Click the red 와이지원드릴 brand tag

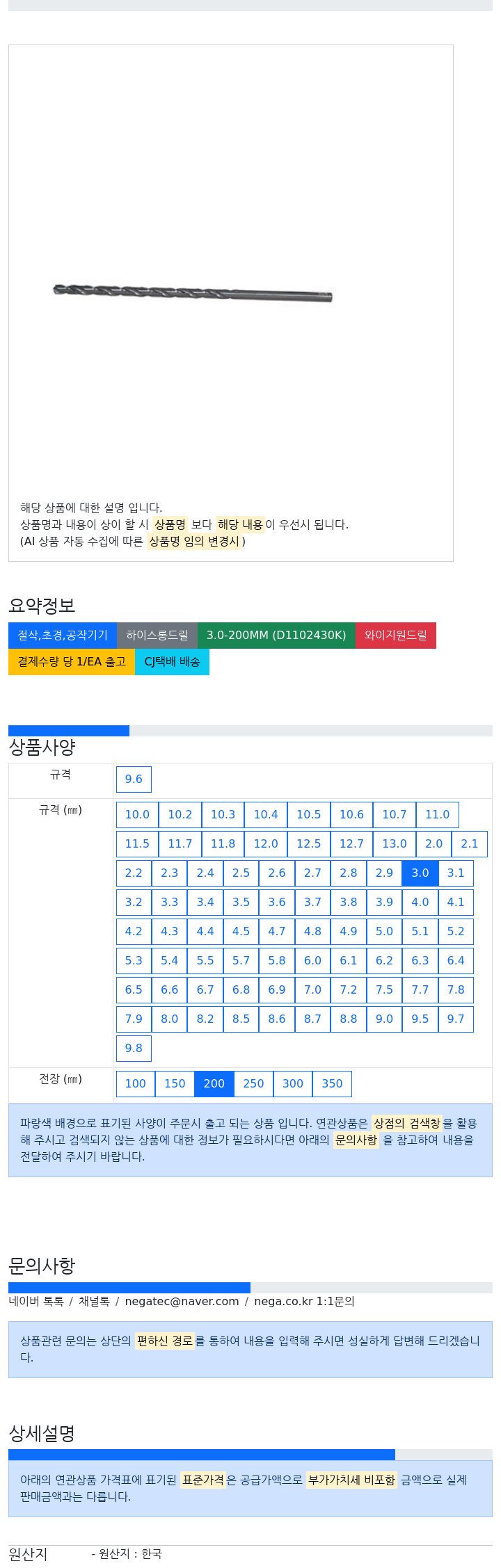(396, 636)
